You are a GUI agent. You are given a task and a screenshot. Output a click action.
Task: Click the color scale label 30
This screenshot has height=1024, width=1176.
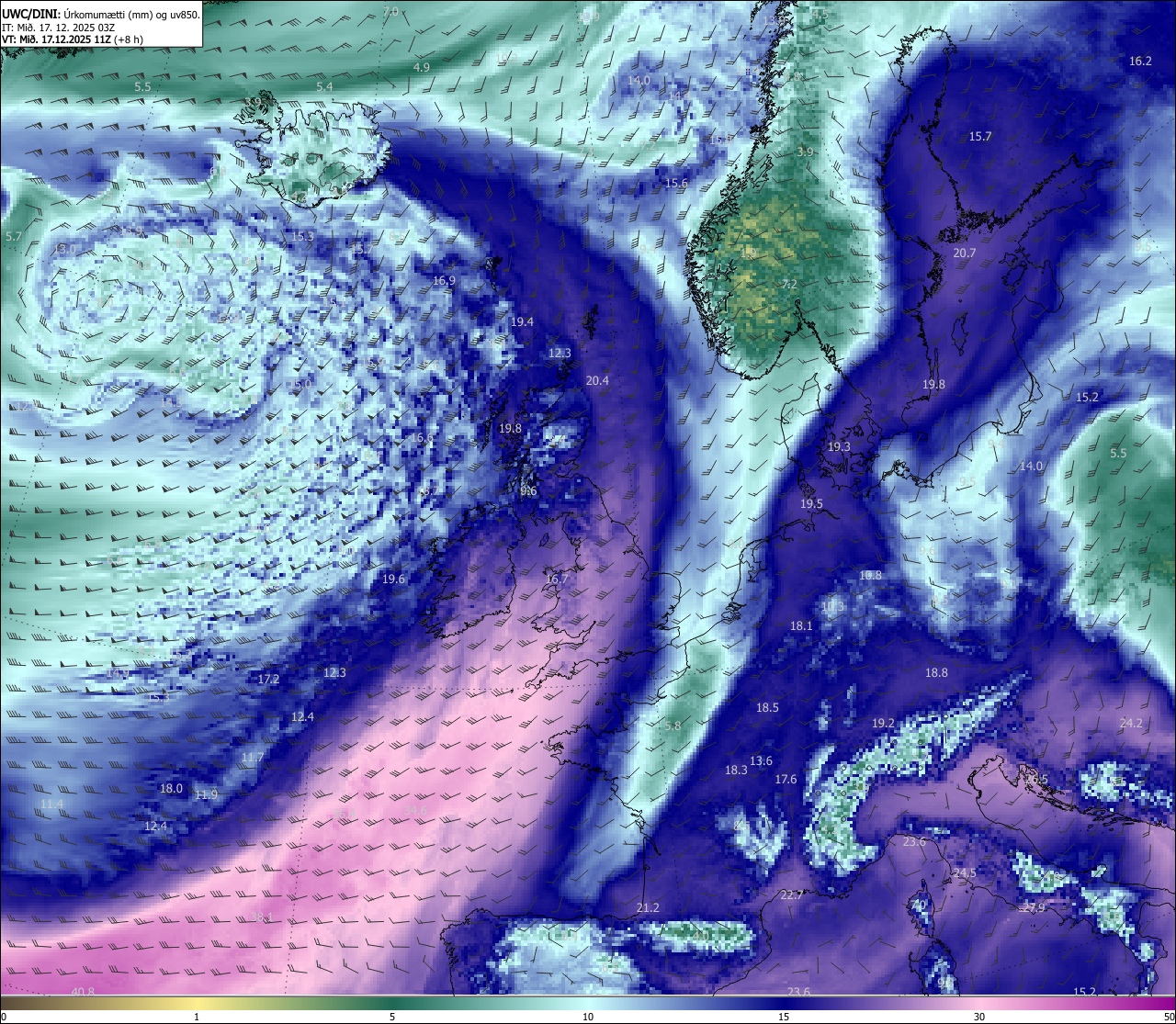tap(979, 1017)
